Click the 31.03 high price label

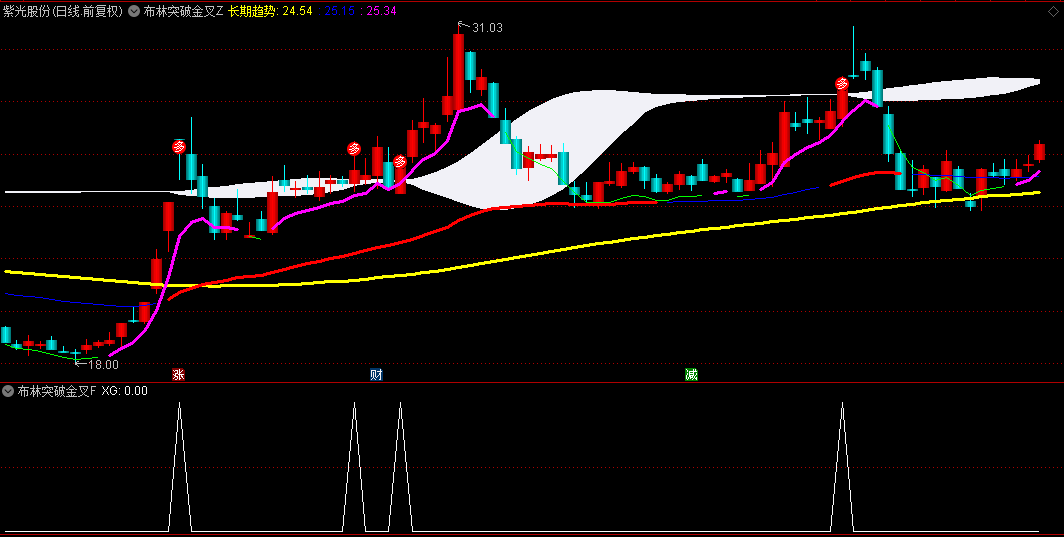point(487,28)
